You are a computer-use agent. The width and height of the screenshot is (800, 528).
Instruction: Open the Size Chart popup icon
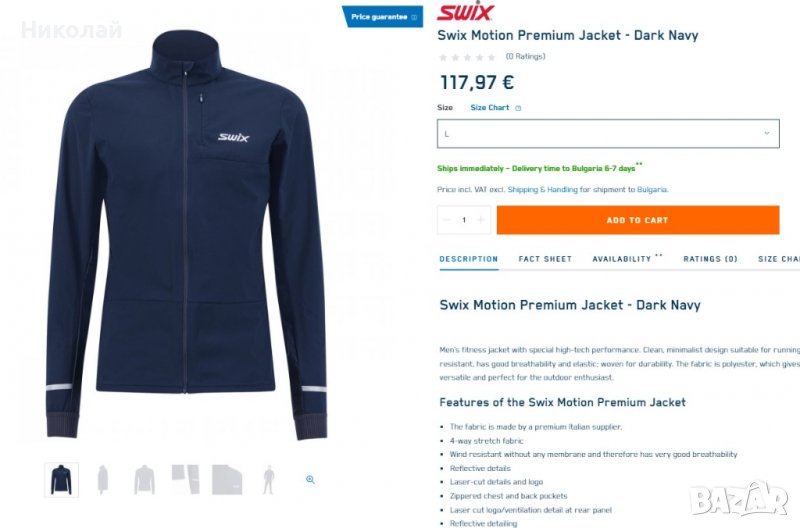pos(518,108)
